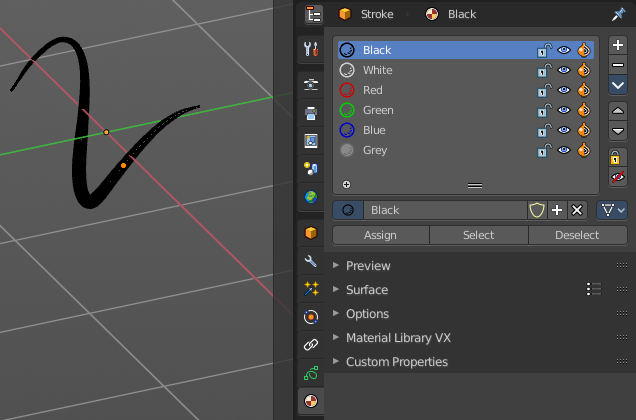Add a new material slot
This screenshot has height=420, width=636.
point(618,45)
